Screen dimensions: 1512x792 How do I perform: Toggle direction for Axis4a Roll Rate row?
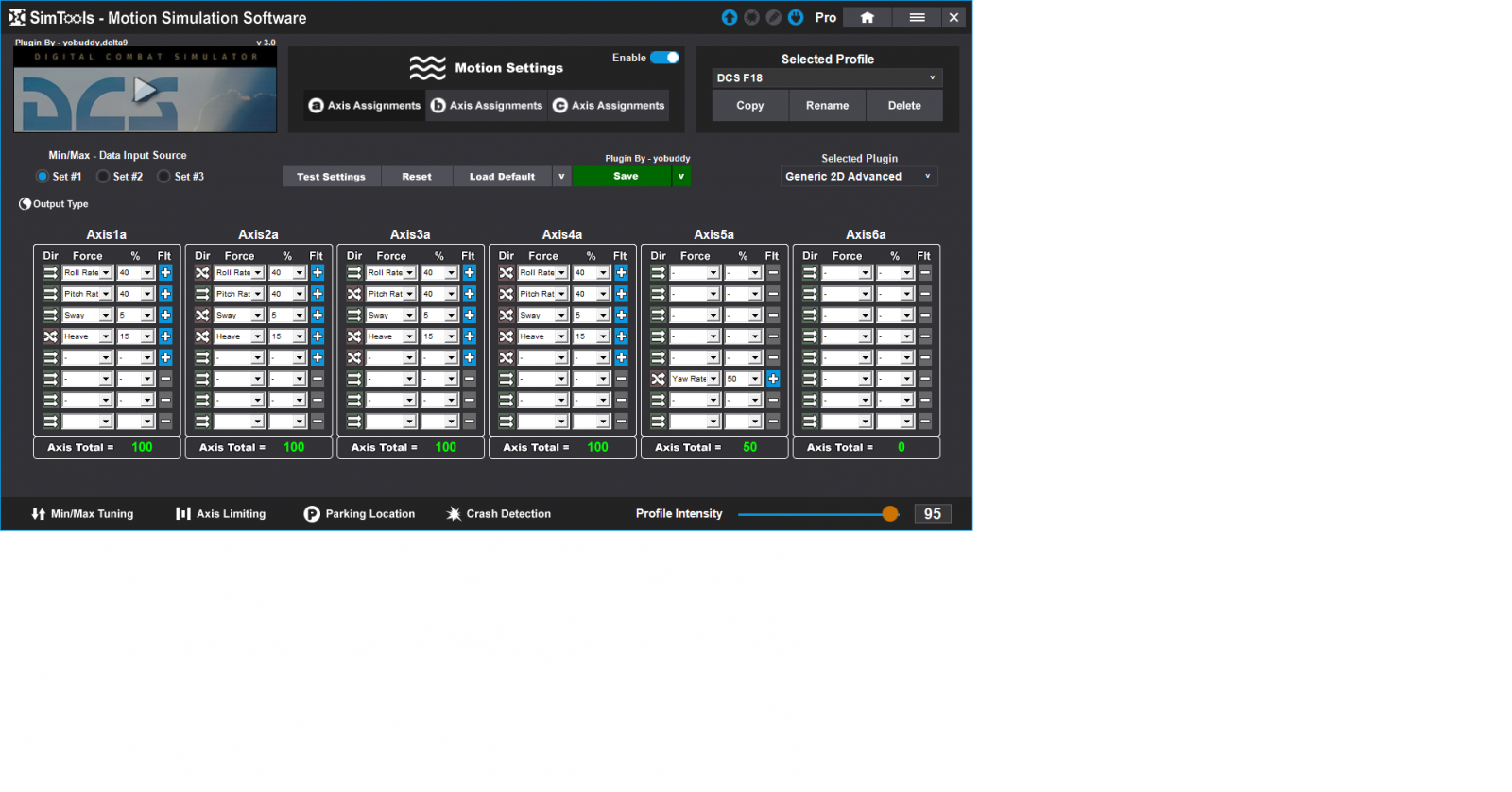coord(507,272)
